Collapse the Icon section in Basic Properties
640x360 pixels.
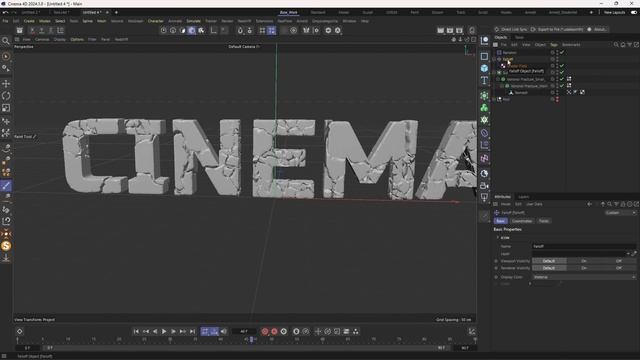point(498,238)
